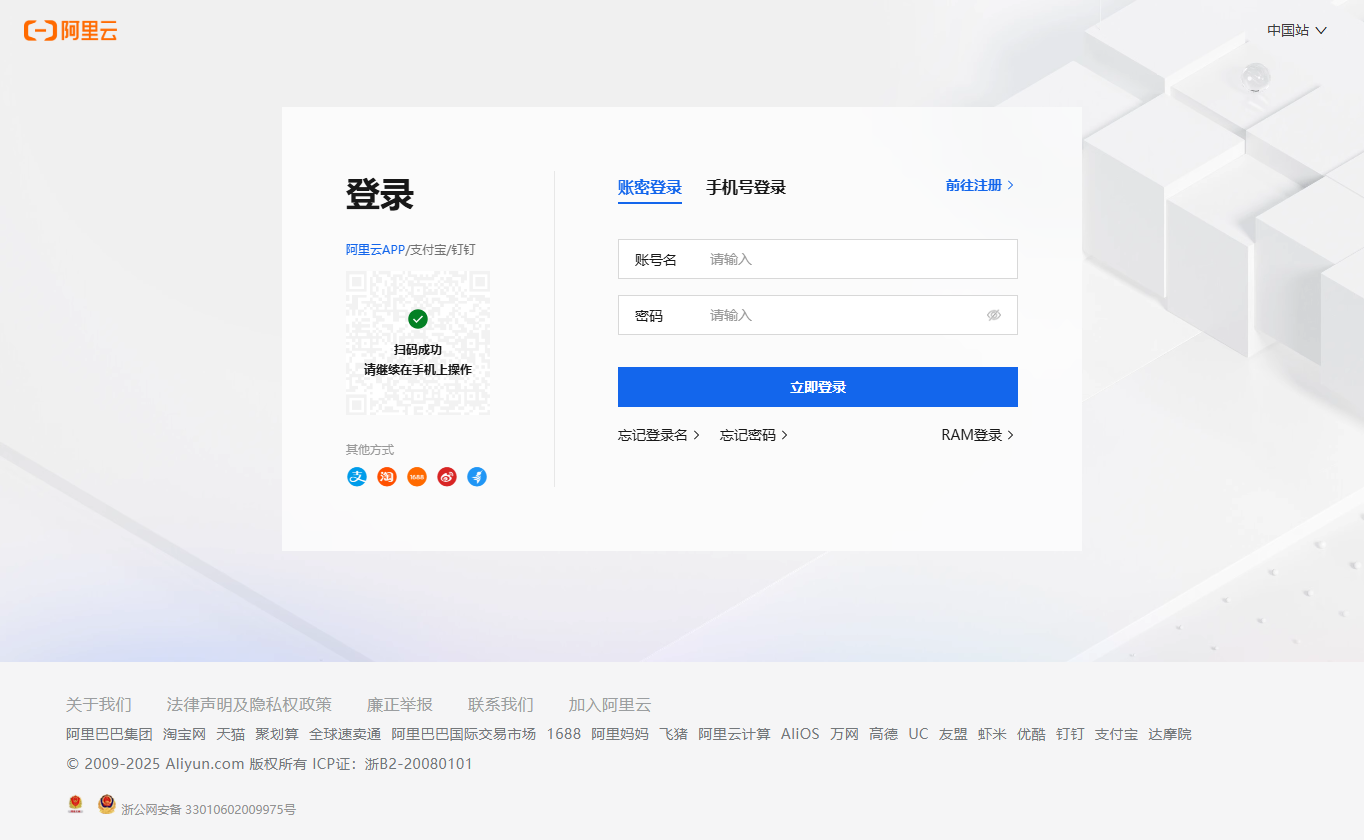
Task: Toggle password visibility with the eye icon
Action: click(x=994, y=315)
